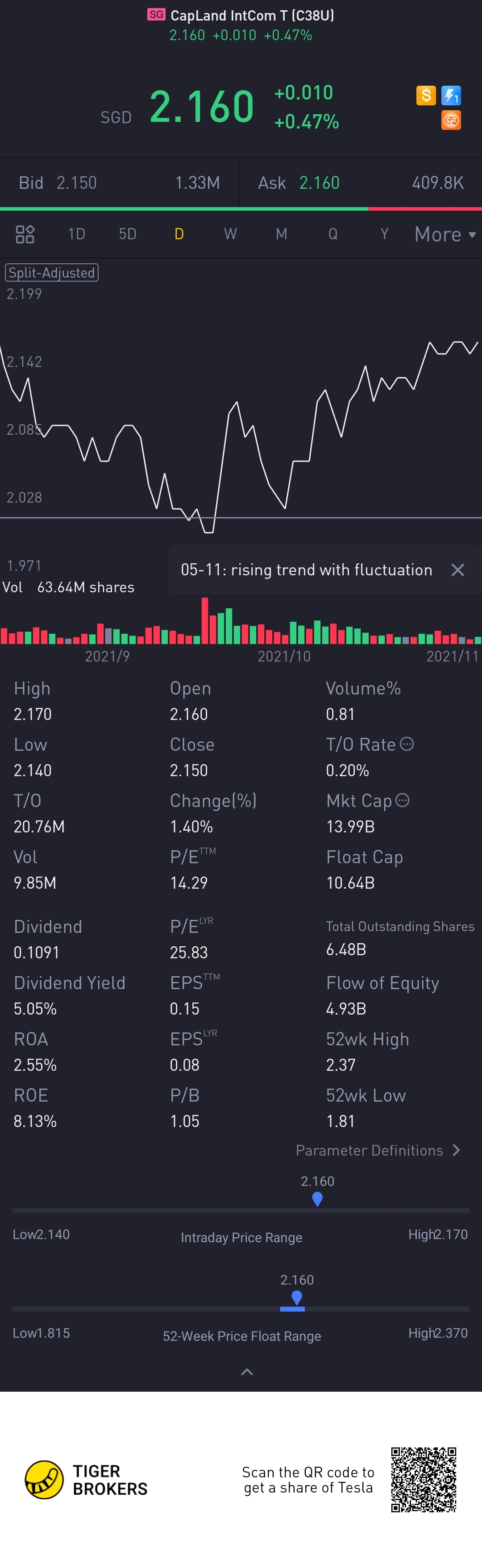Switch to the 1D chart tab
This screenshot has height=1568, width=482.
click(77, 234)
